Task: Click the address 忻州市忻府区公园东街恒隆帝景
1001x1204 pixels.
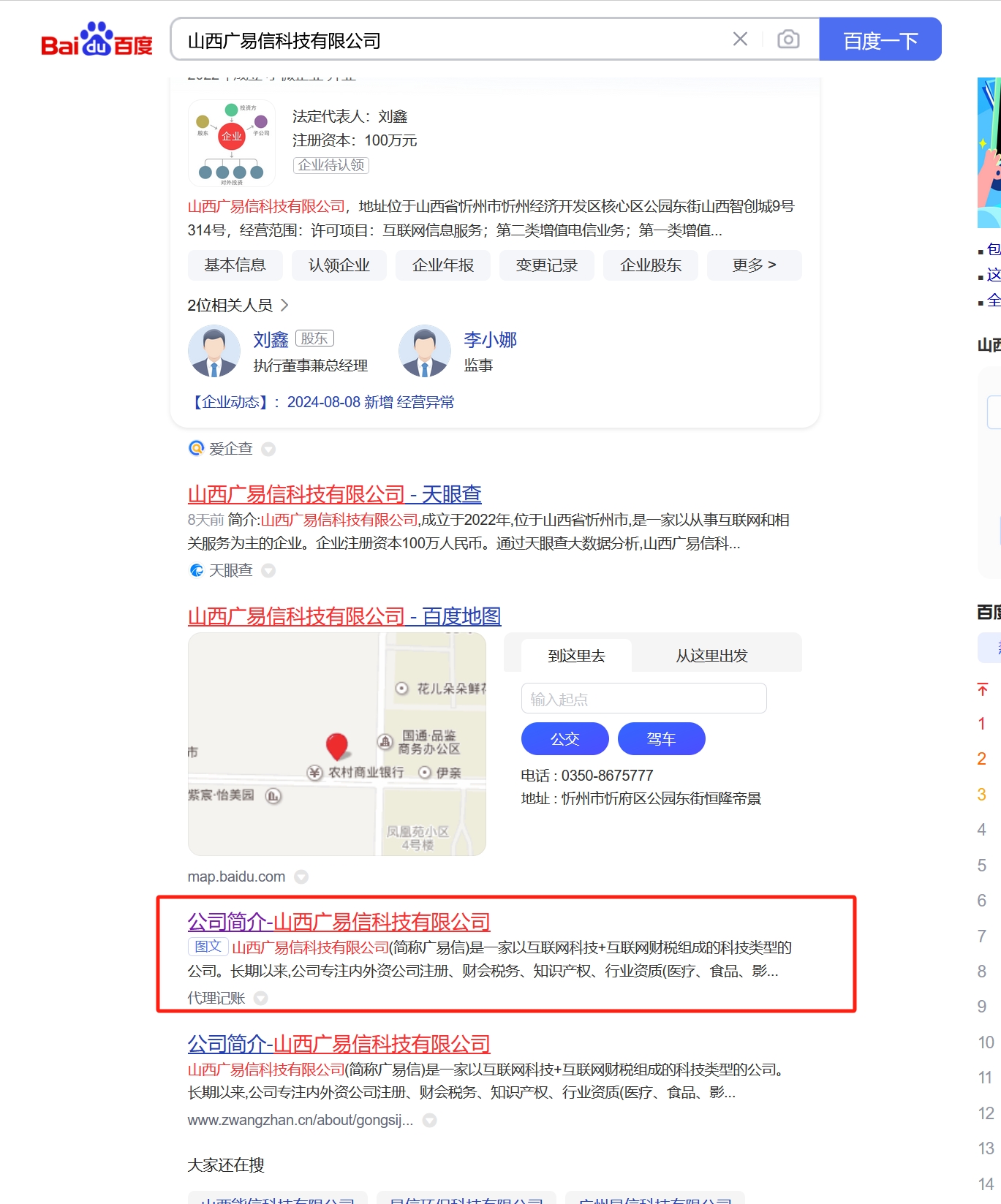Action: coord(661,798)
